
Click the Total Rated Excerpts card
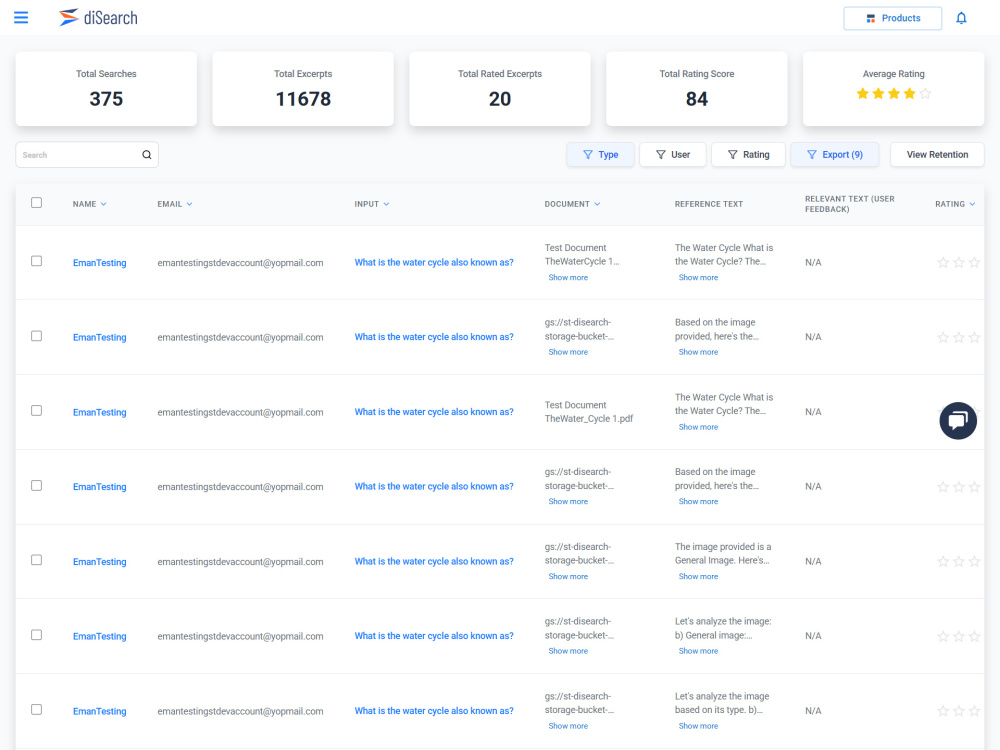499,89
